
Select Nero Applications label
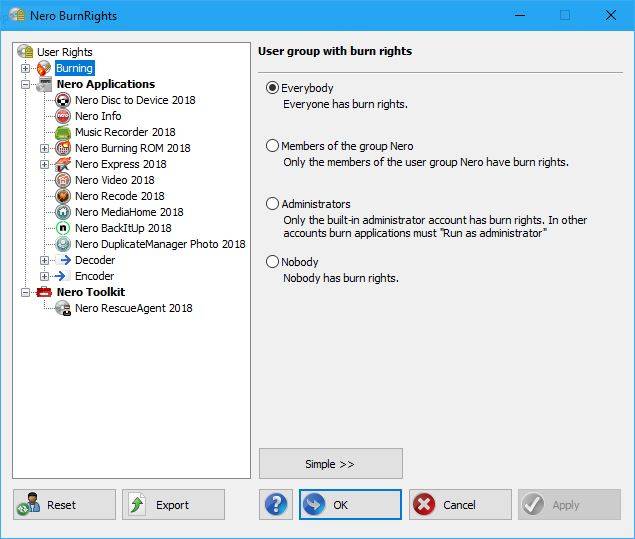pos(106,84)
